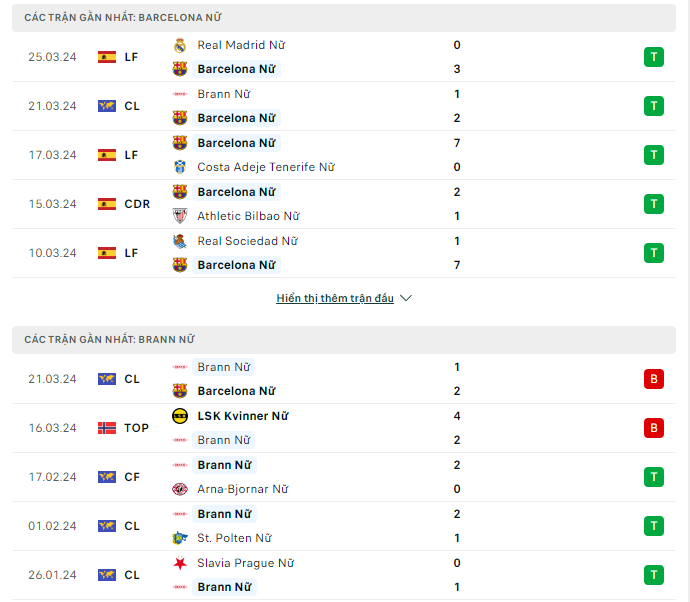Click the Real Madrid Nữ club crest

click(180, 45)
